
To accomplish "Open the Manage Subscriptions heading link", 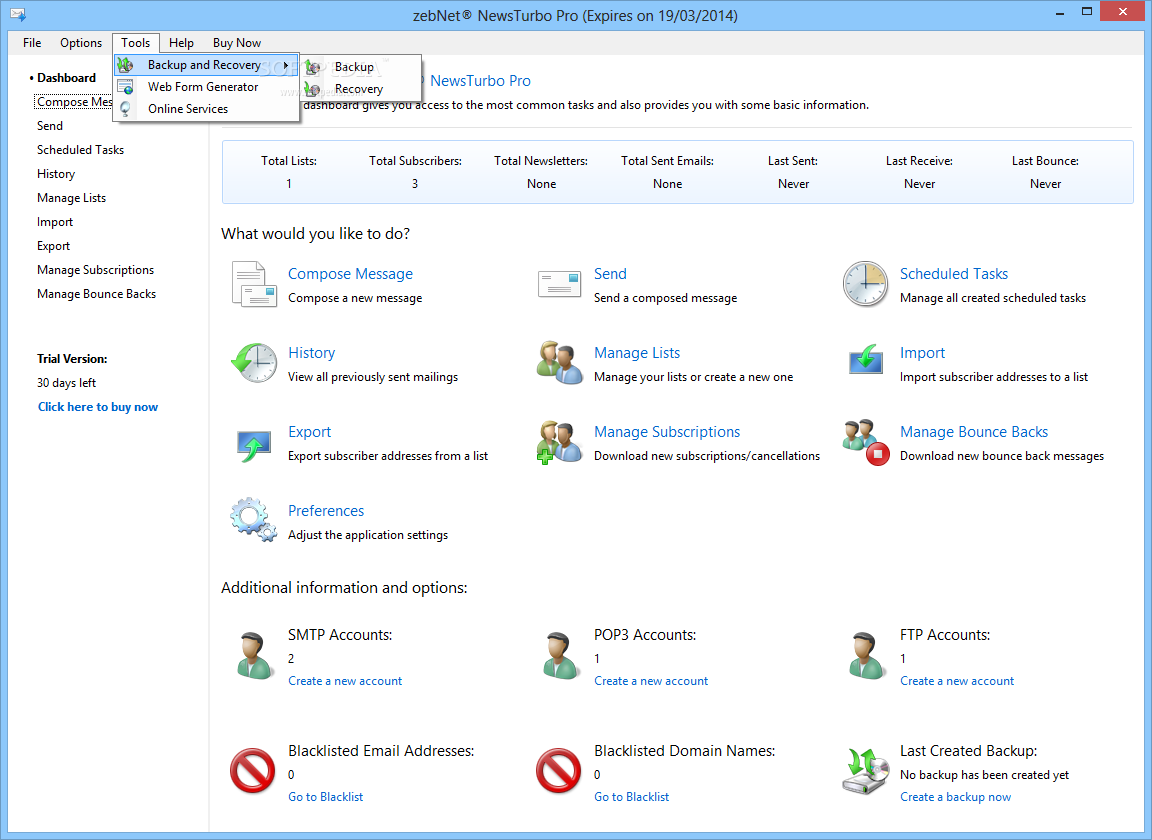I will click(667, 431).
